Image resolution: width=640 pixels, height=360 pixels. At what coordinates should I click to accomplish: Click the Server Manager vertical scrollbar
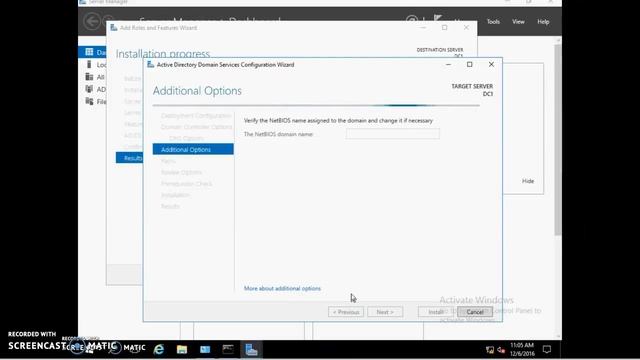pyautogui.click(x=558, y=139)
